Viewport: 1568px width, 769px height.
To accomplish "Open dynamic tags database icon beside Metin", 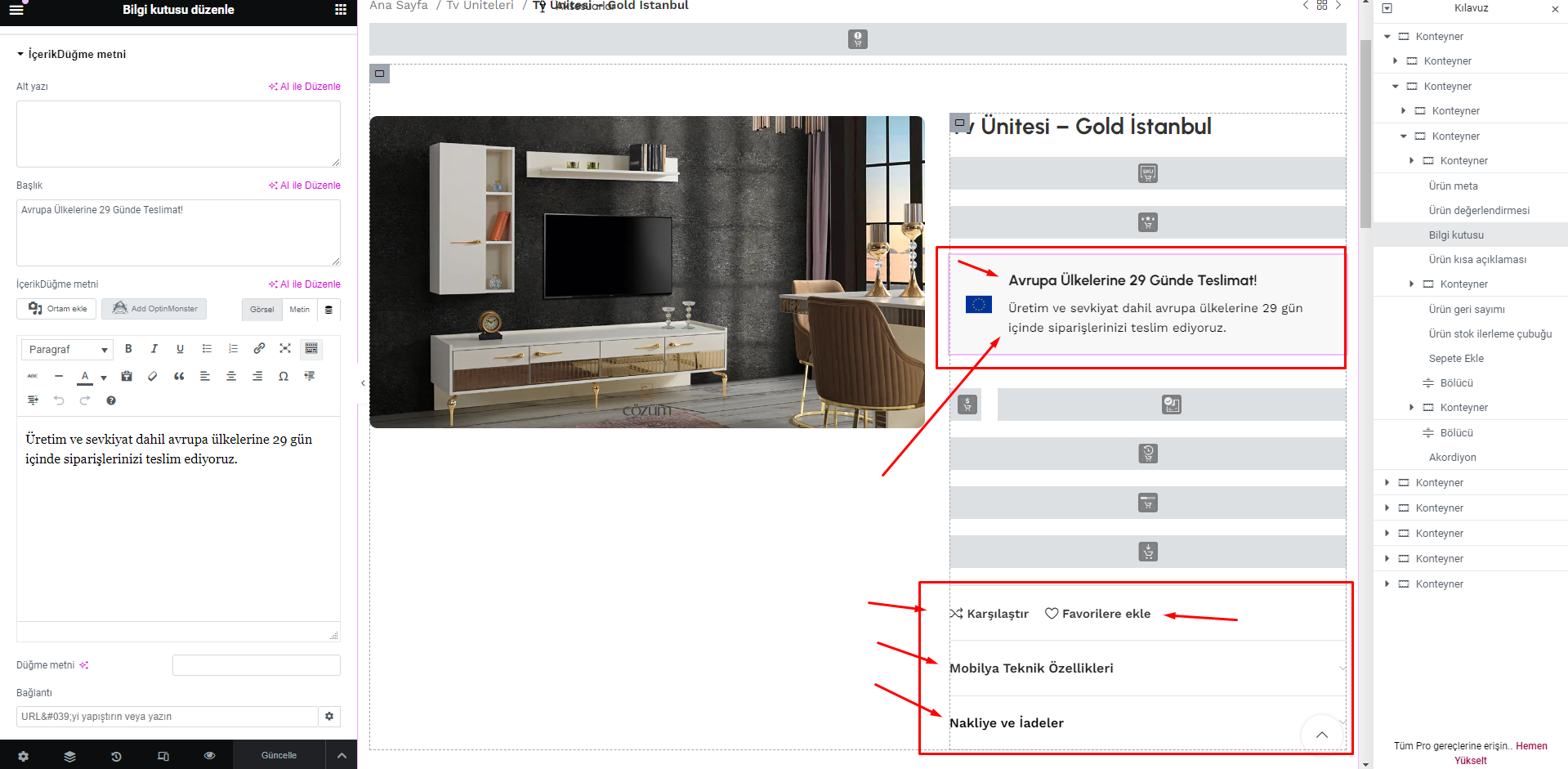I will (x=328, y=310).
